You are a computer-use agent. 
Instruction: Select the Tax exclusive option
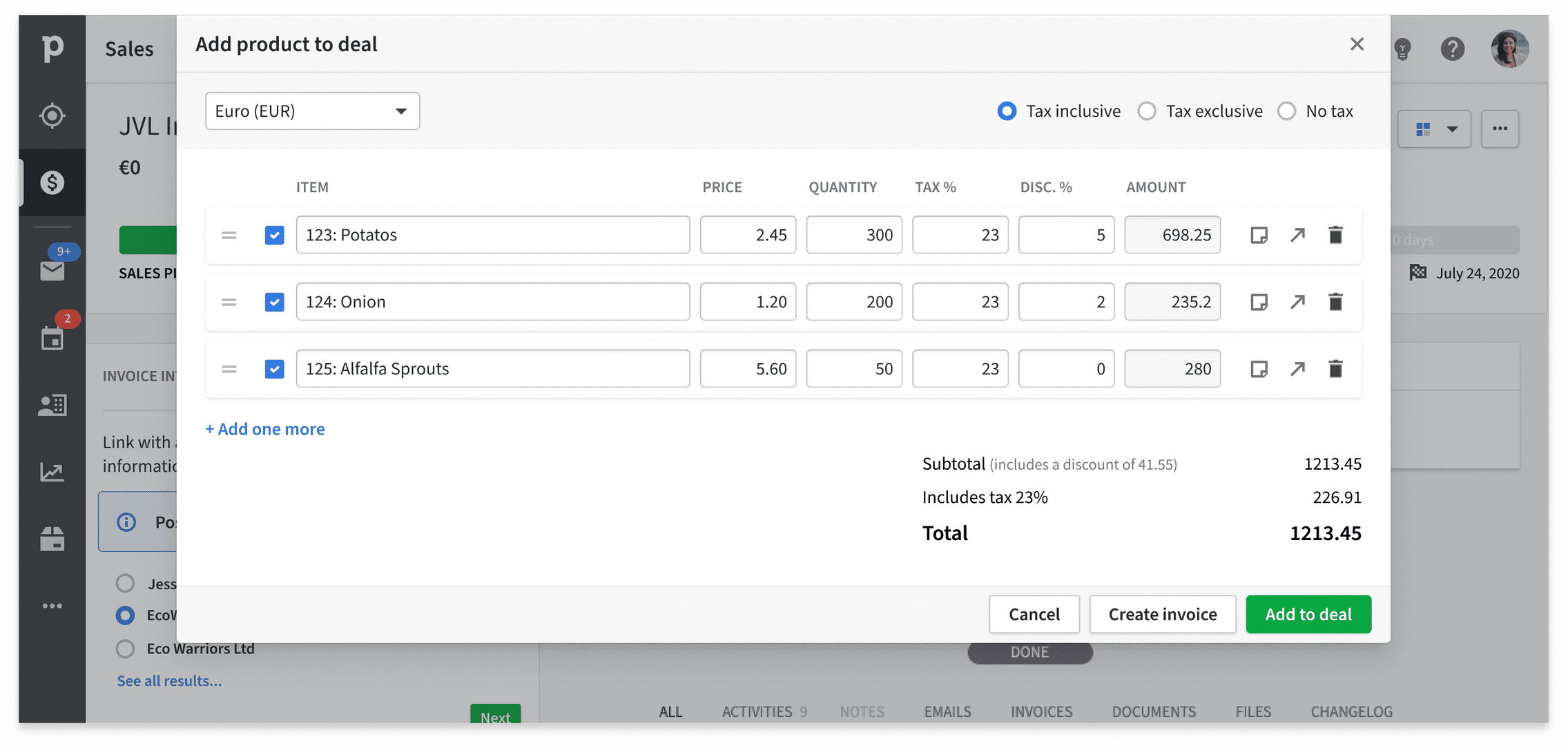click(1147, 111)
